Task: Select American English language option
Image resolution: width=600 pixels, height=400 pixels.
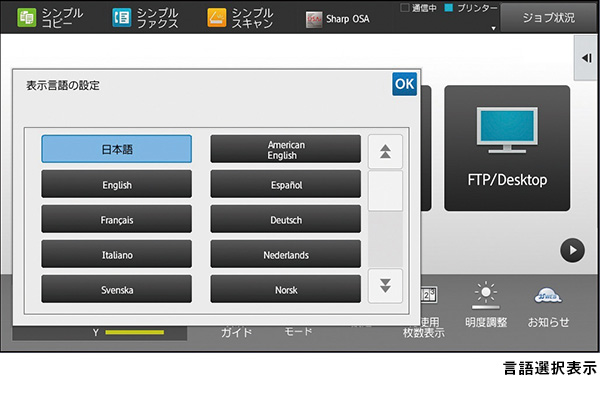Action: tap(285, 149)
